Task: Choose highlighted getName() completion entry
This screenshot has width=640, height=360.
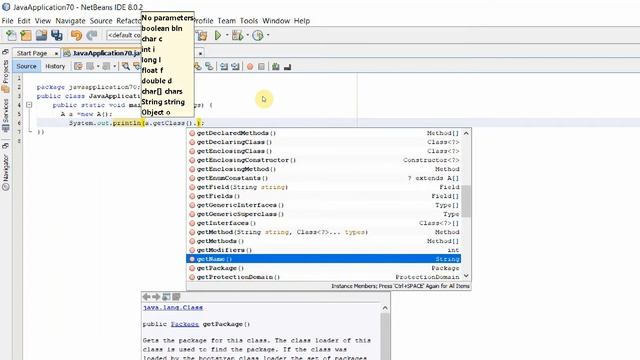Action: point(323,259)
